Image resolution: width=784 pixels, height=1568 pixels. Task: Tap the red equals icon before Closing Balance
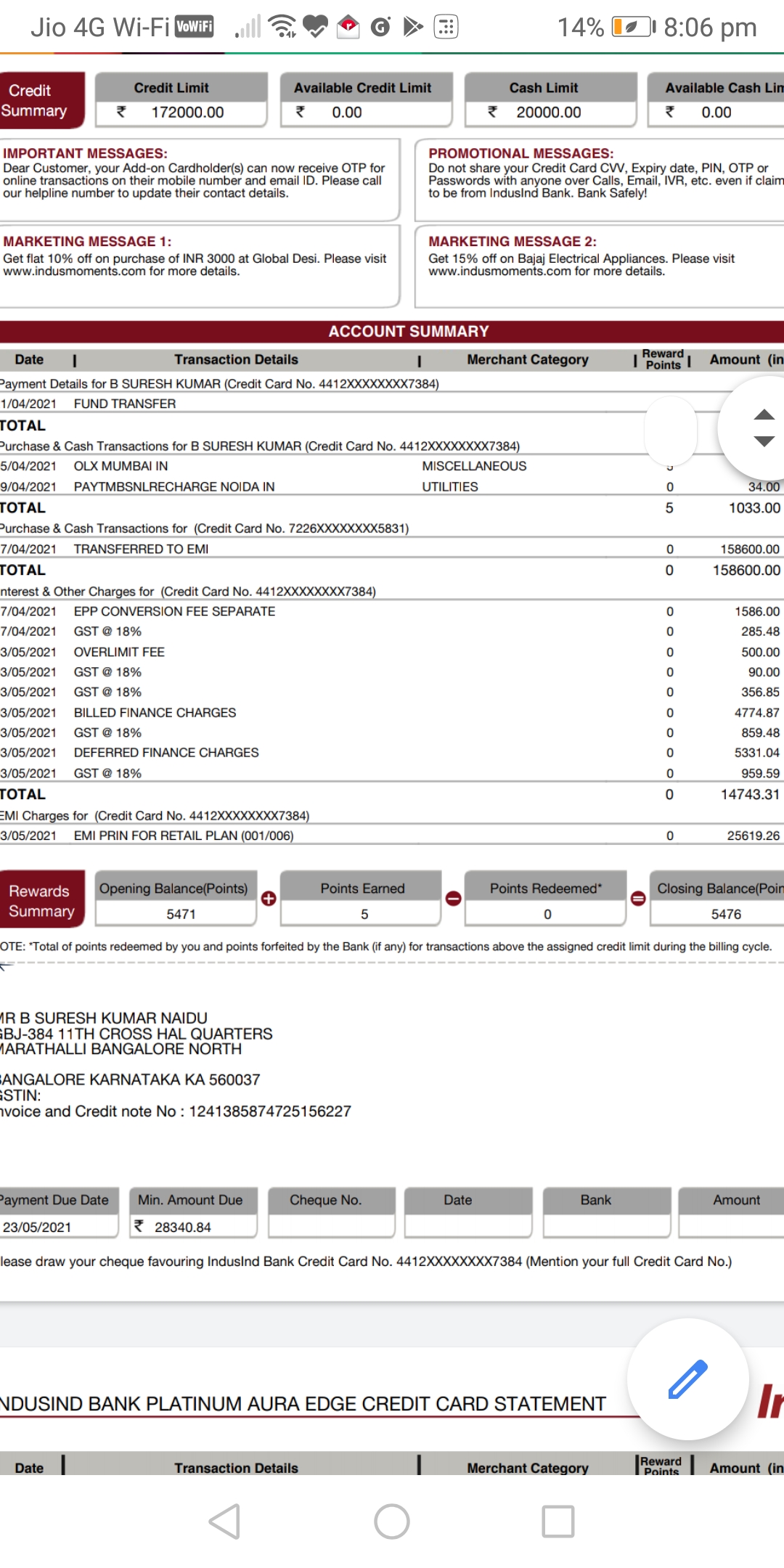pos(638,899)
